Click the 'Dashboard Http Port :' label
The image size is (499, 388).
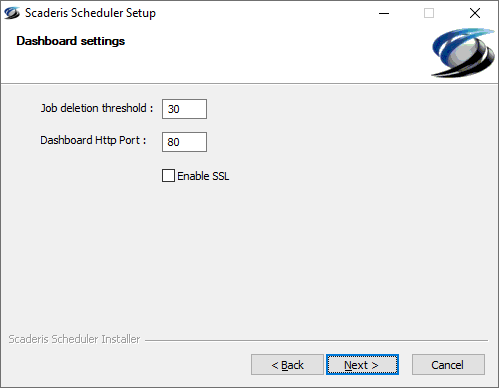(93, 140)
